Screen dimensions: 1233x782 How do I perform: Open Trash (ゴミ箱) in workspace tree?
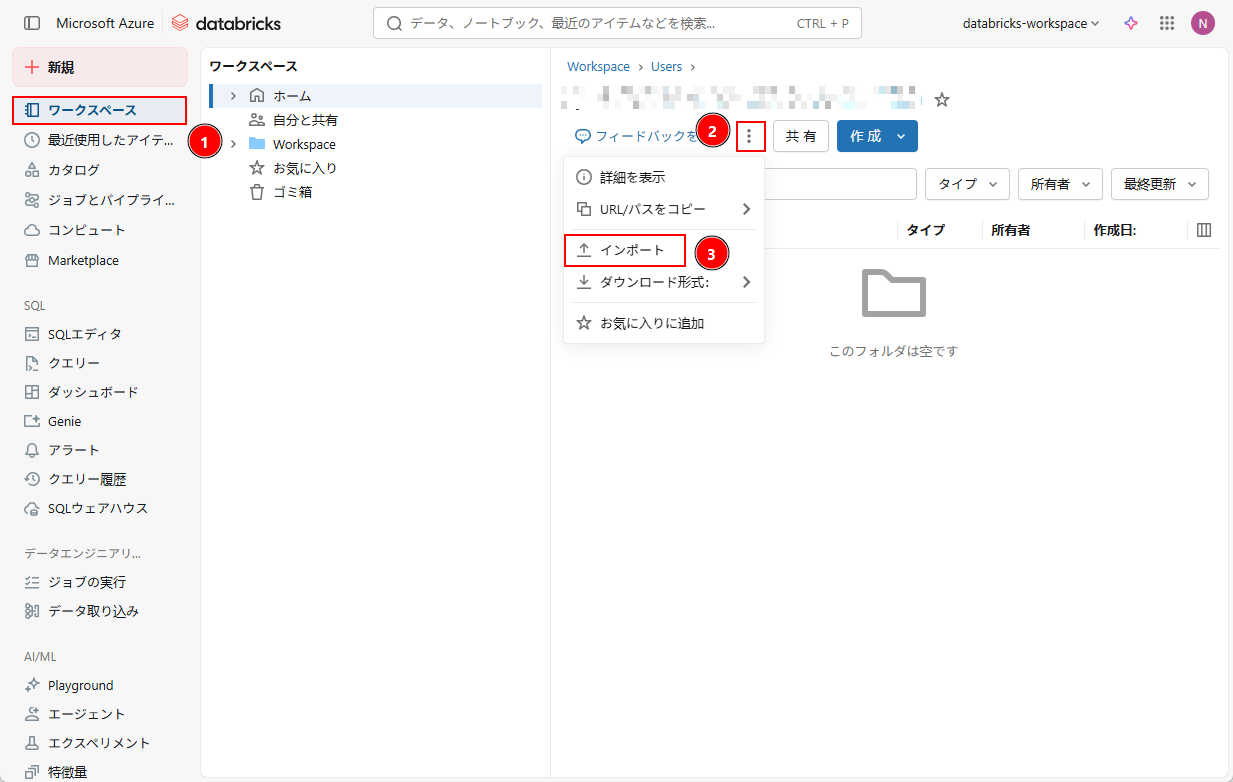coord(292,192)
